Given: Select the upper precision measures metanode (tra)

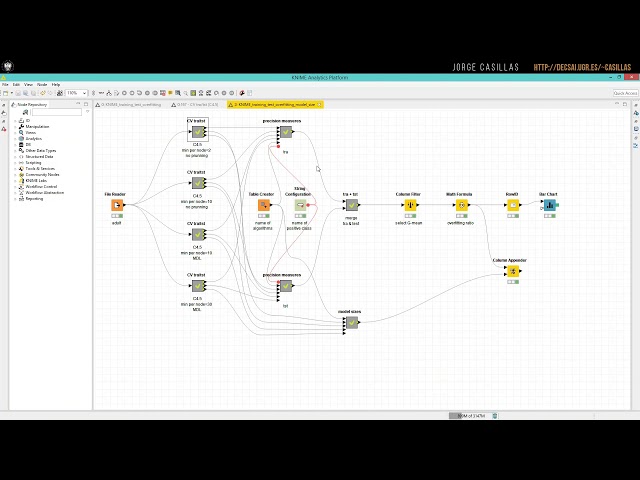Looking at the screenshot, I should (286, 132).
